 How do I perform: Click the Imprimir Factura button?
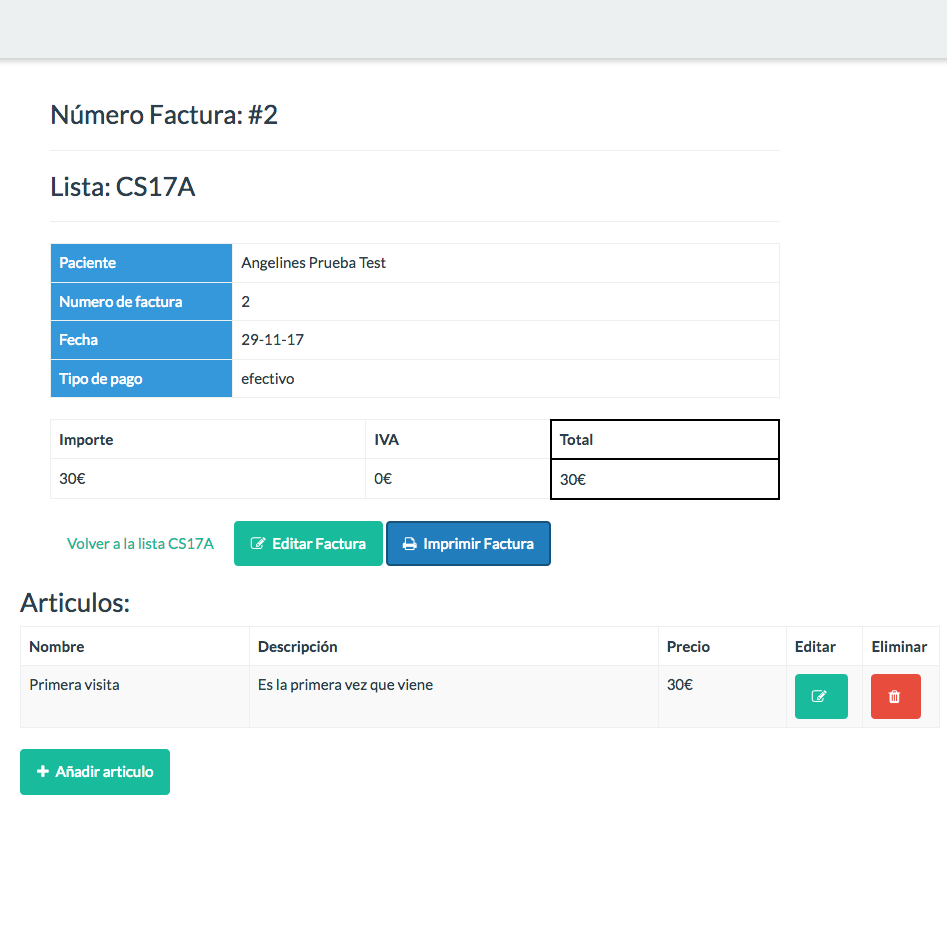(x=468, y=543)
